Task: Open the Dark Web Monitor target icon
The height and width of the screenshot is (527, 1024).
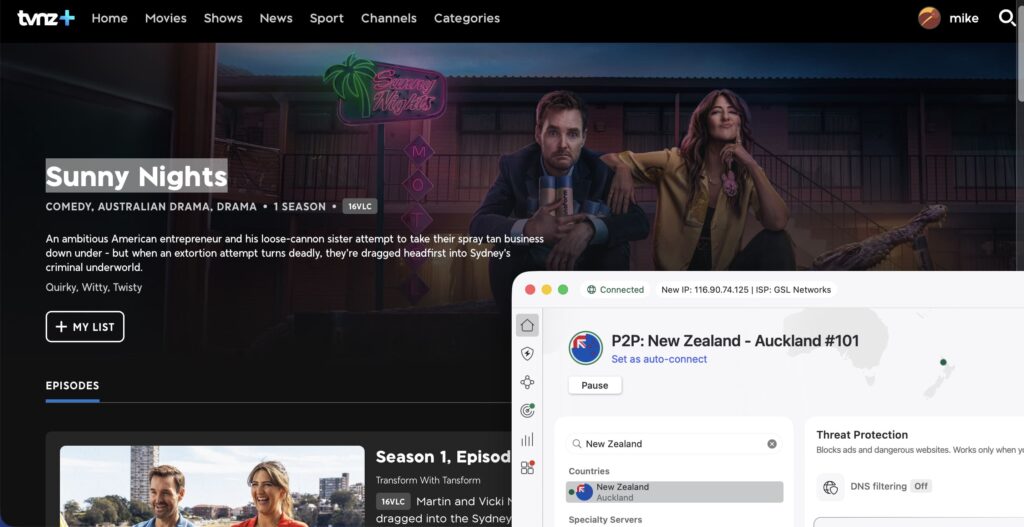Action: [x=527, y=411]
